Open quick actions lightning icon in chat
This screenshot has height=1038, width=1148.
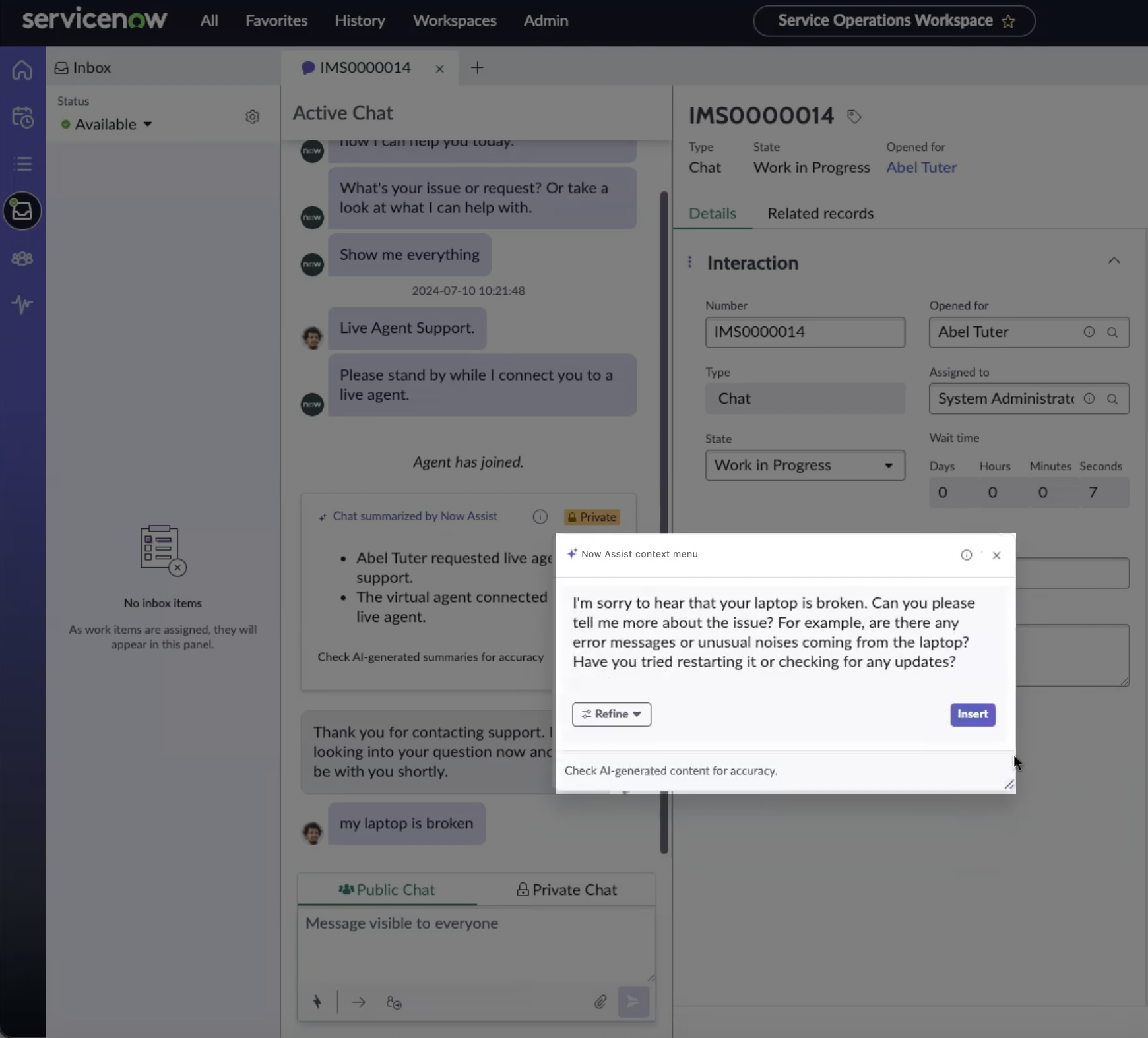point(317,1002)
